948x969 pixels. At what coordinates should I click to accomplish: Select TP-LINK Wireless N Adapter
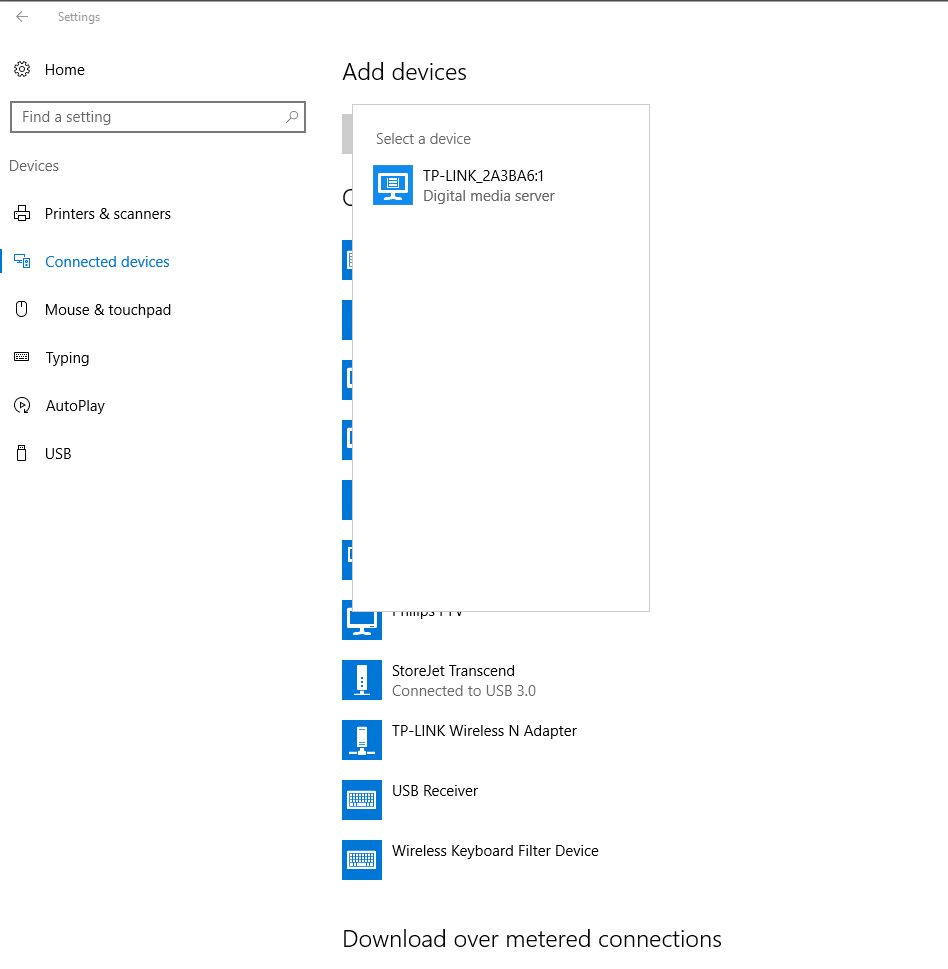coord(484,731)
